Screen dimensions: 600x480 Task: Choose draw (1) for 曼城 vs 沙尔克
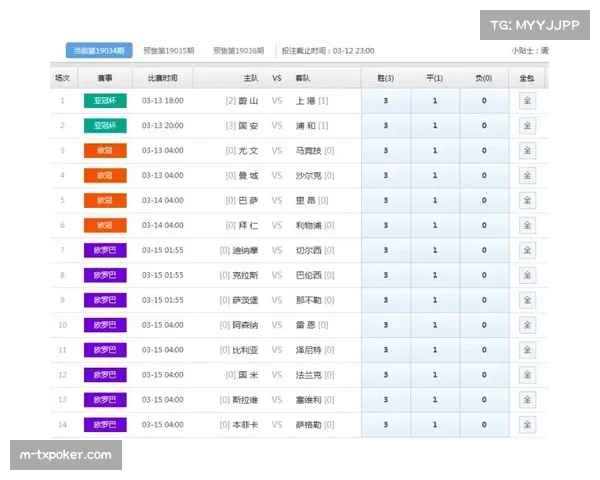pyautogui.click(x=435, y=175)
